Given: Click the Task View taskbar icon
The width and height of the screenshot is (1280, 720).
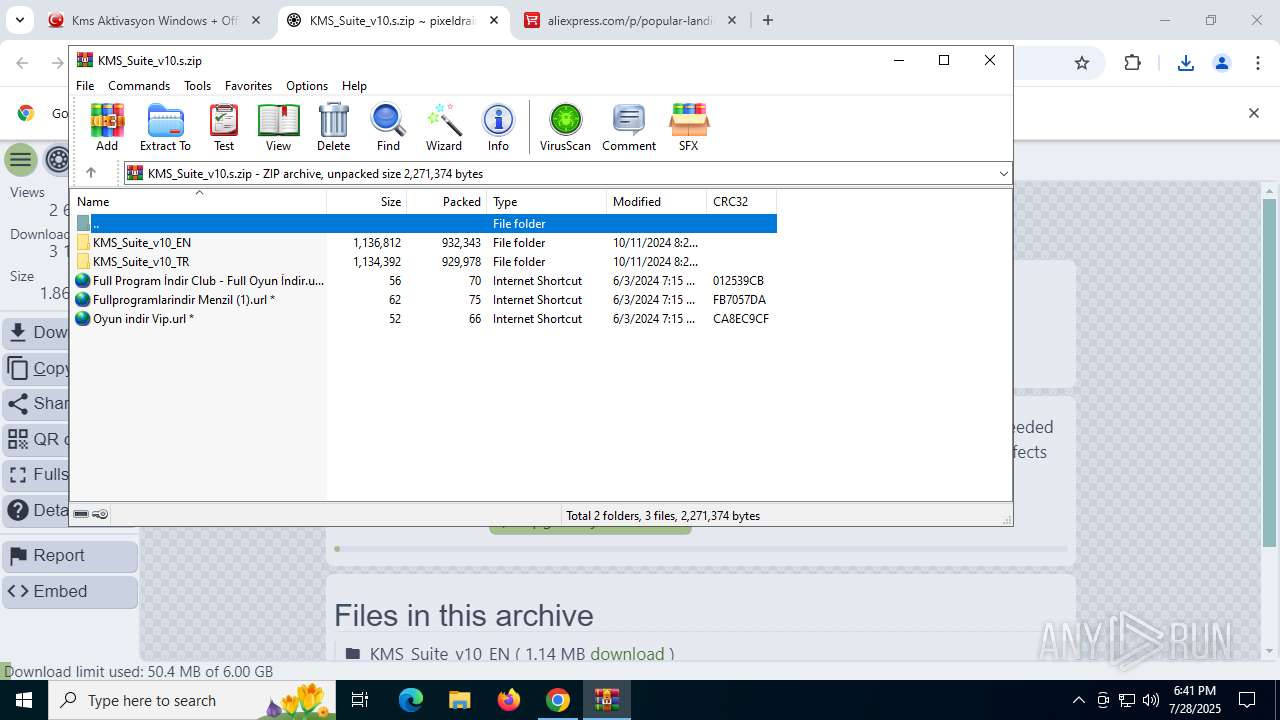Looking at the screenshot, I should tap(361, 700).
